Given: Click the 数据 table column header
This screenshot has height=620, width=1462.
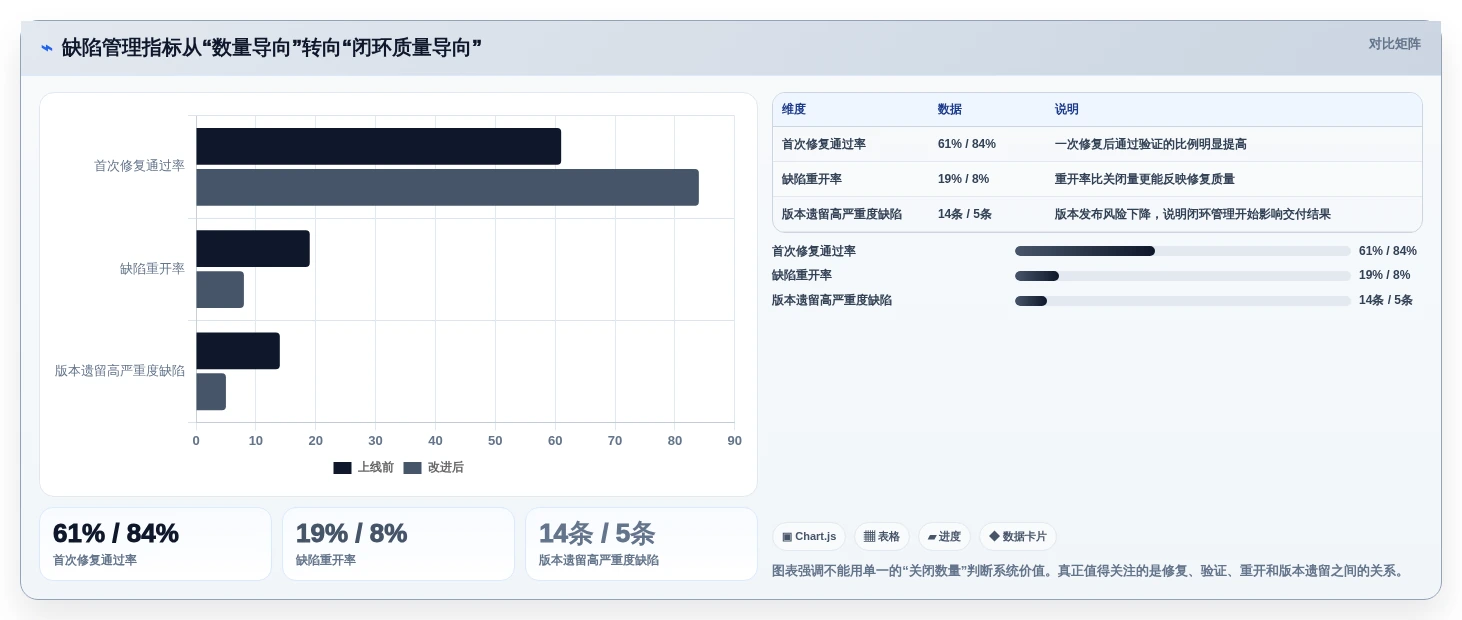Looking at the screenshot, I should click(x=950, y=109).
